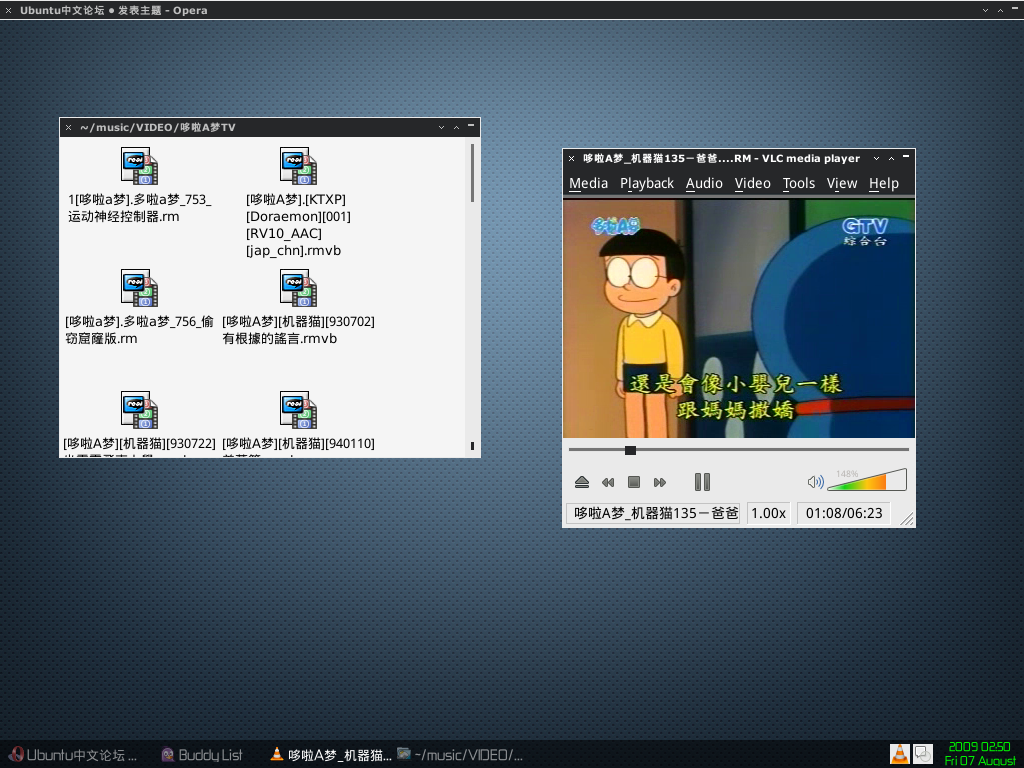Viewport: 1024px width, 768px height.
Task: Click the next/fast-forward button in VLC
Action: [x=660, y=482]
